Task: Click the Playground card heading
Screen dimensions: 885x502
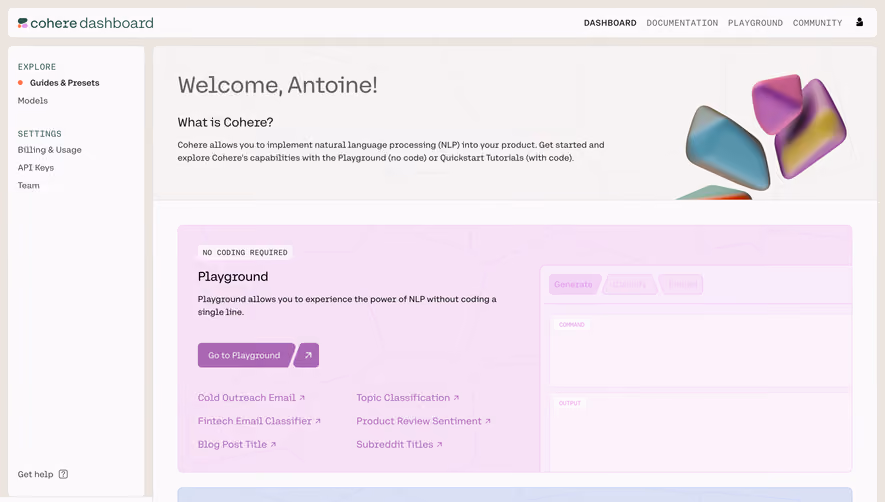Action: click(233, 277)
